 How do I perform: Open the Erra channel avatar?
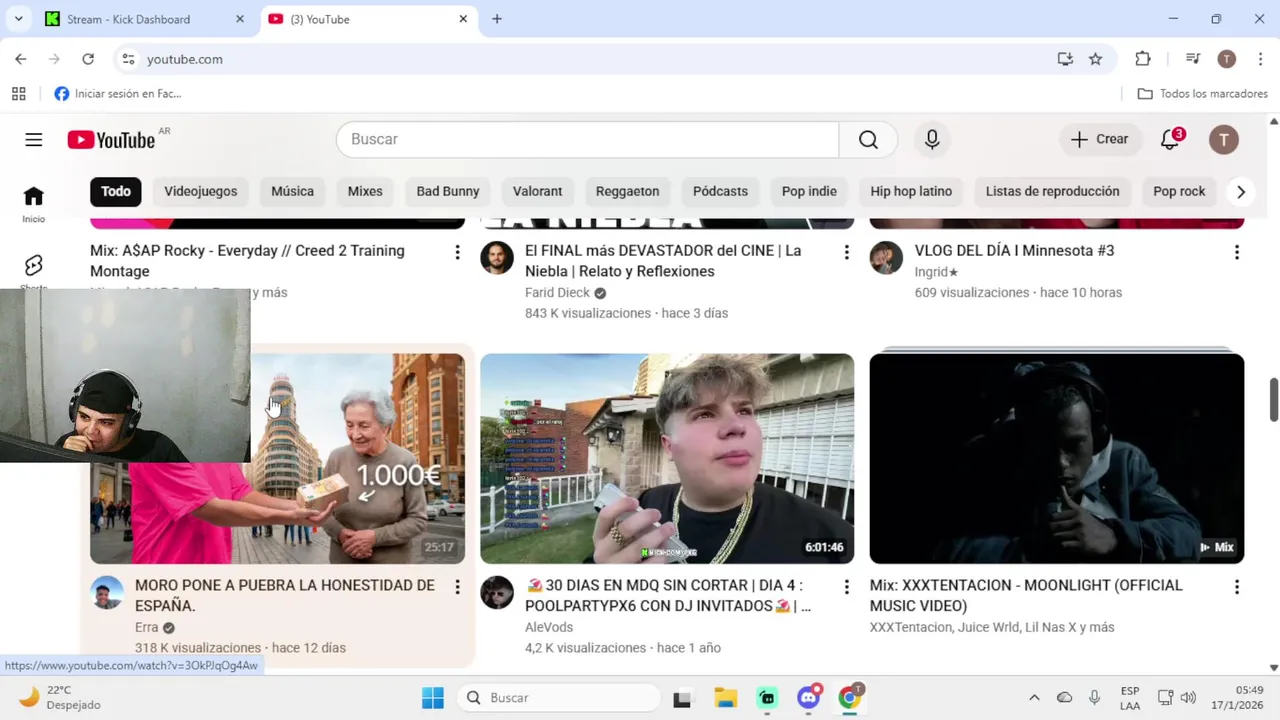[107, 592]
